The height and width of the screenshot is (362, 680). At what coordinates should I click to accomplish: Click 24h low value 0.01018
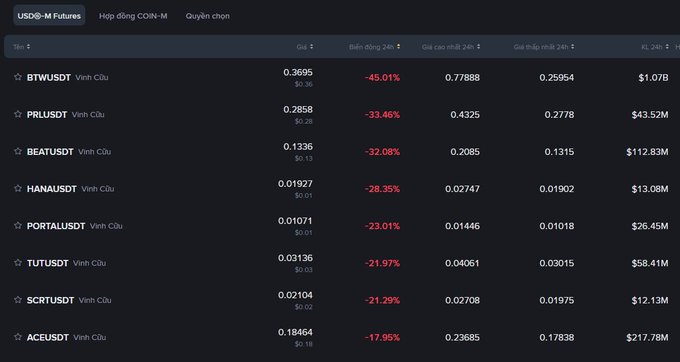[557, 226]
